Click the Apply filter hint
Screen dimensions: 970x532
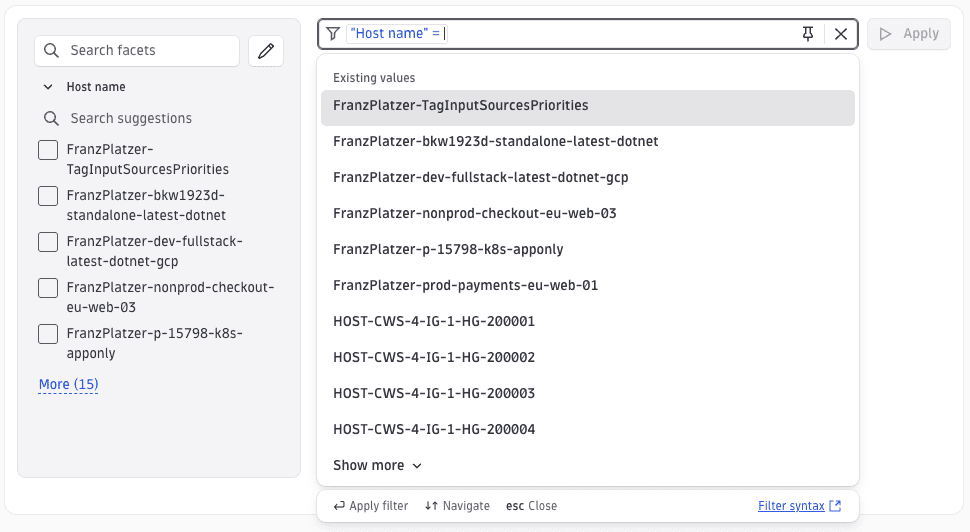pos(371,506)
